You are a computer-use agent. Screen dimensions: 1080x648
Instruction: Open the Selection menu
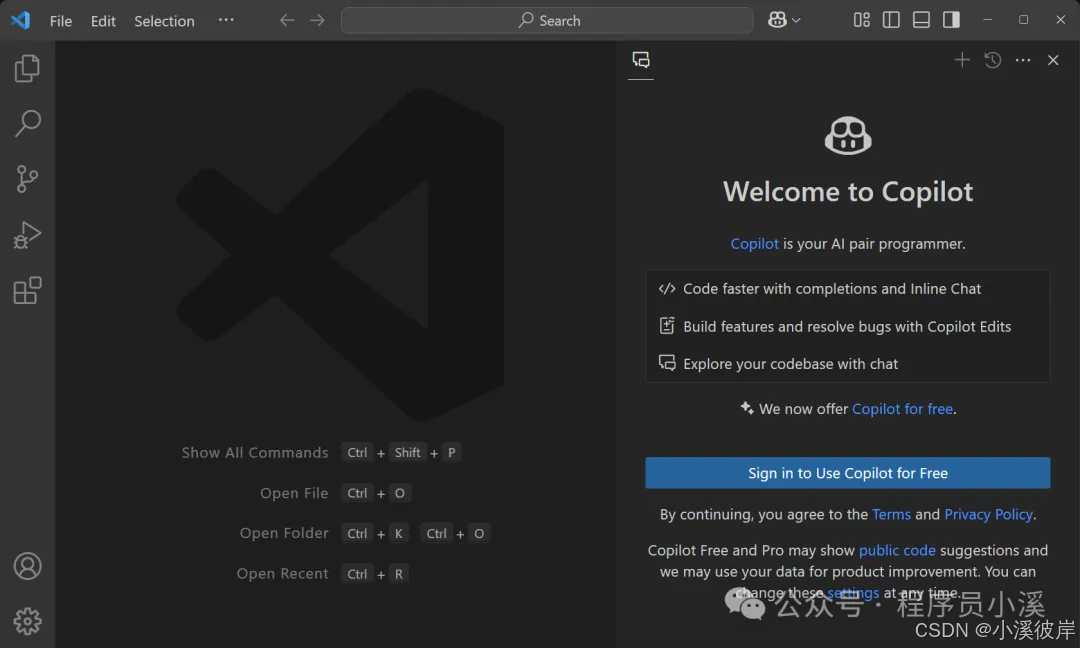pyautogui.click(x=164, y=21)
